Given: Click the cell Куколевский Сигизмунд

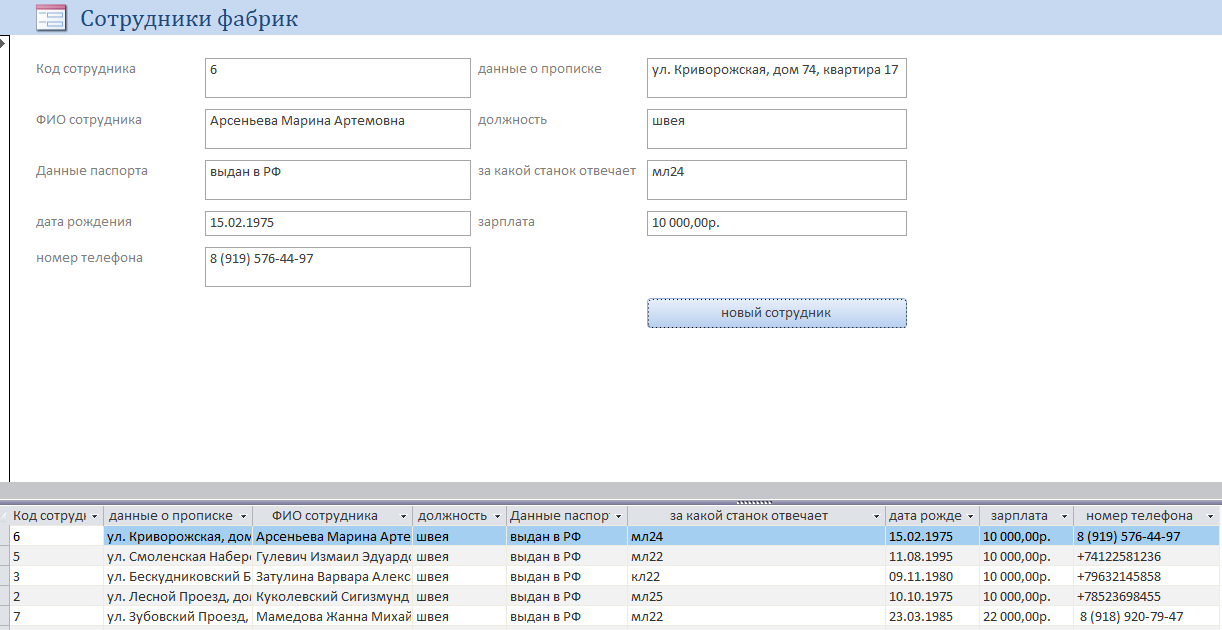Looking at the screenshot, I should coord(333,596).
